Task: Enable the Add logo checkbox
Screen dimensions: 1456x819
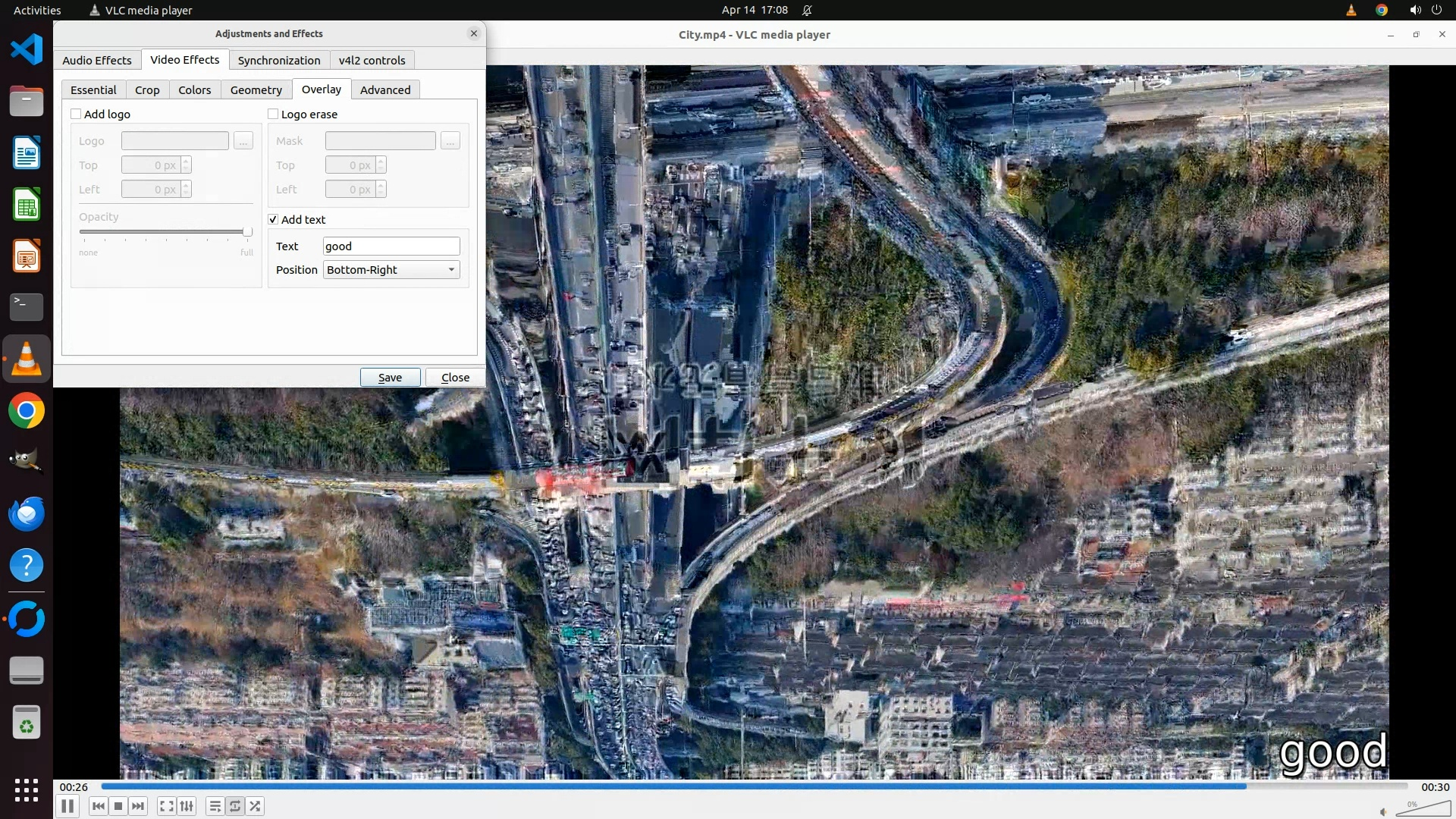Action: pyautogui.click(x=76, y=114)
